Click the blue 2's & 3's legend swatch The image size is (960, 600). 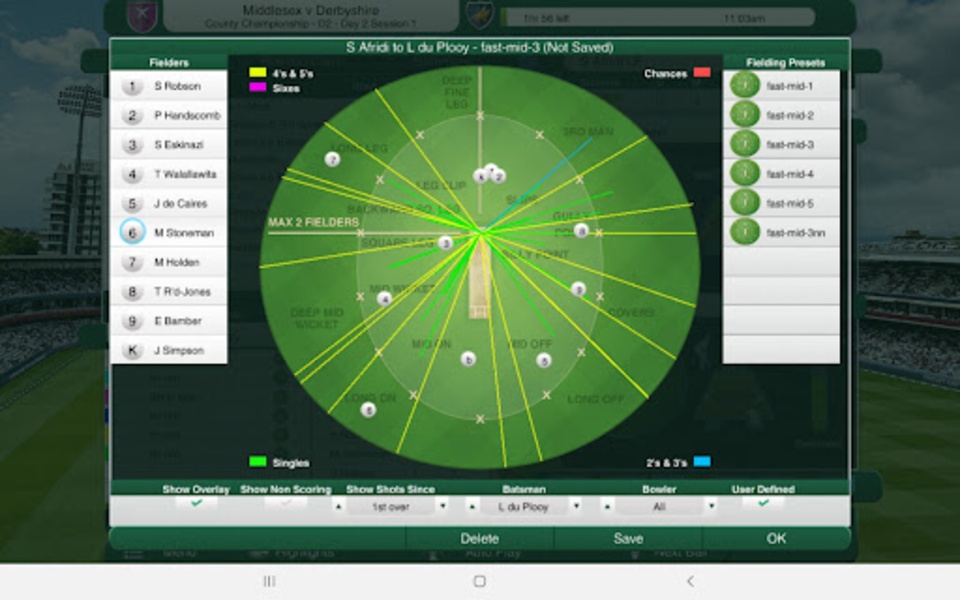702,461
